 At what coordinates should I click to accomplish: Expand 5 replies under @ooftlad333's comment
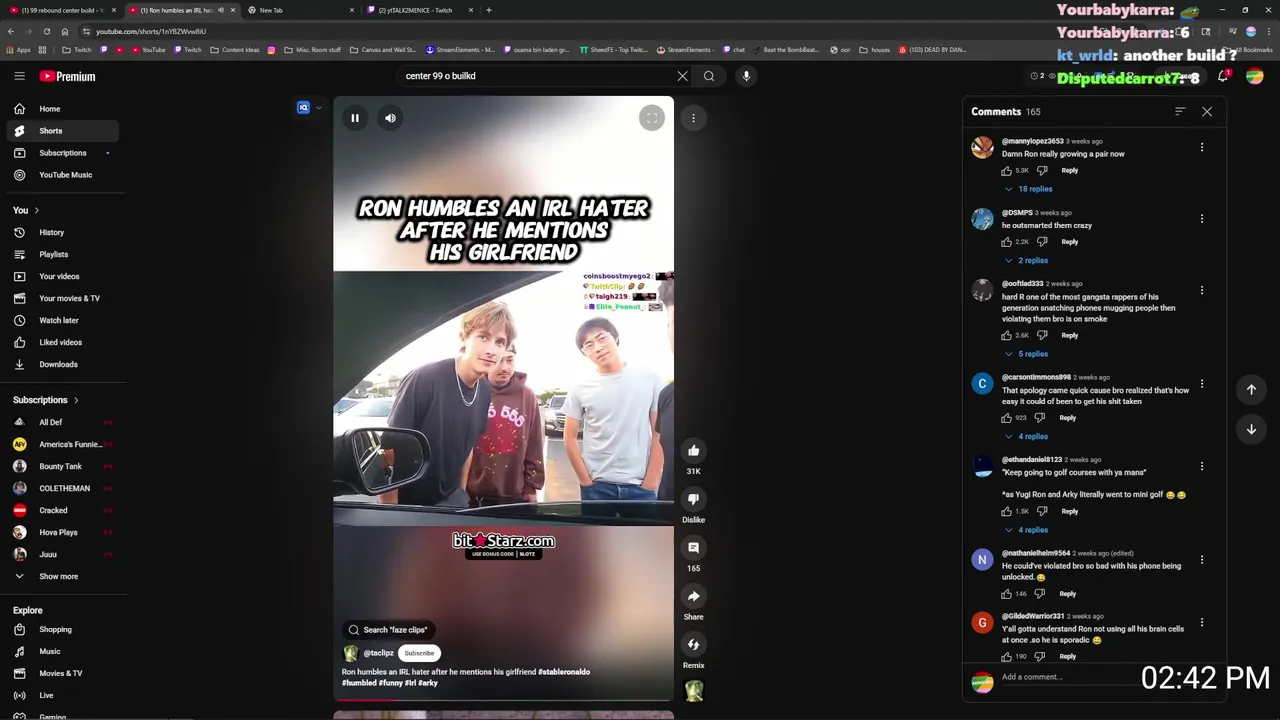click(1027, 354)
